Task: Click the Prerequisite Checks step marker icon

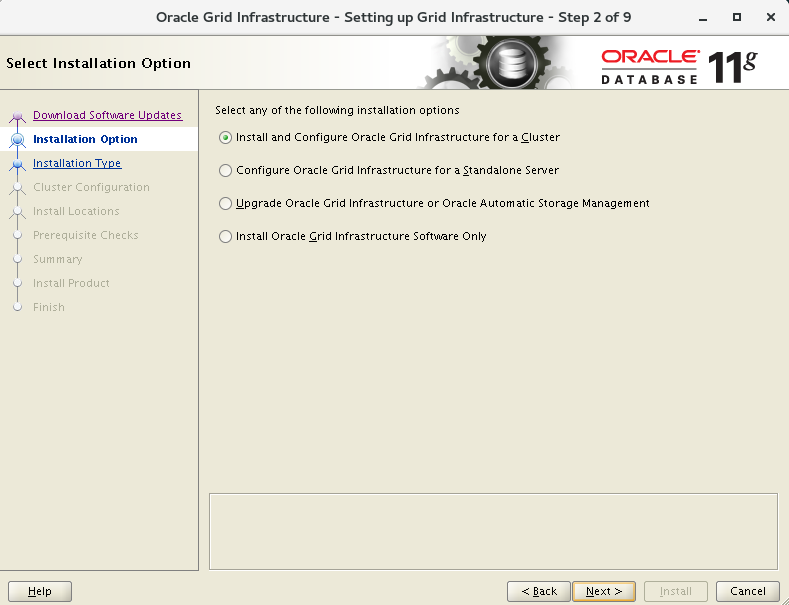Action: point(18,235)
